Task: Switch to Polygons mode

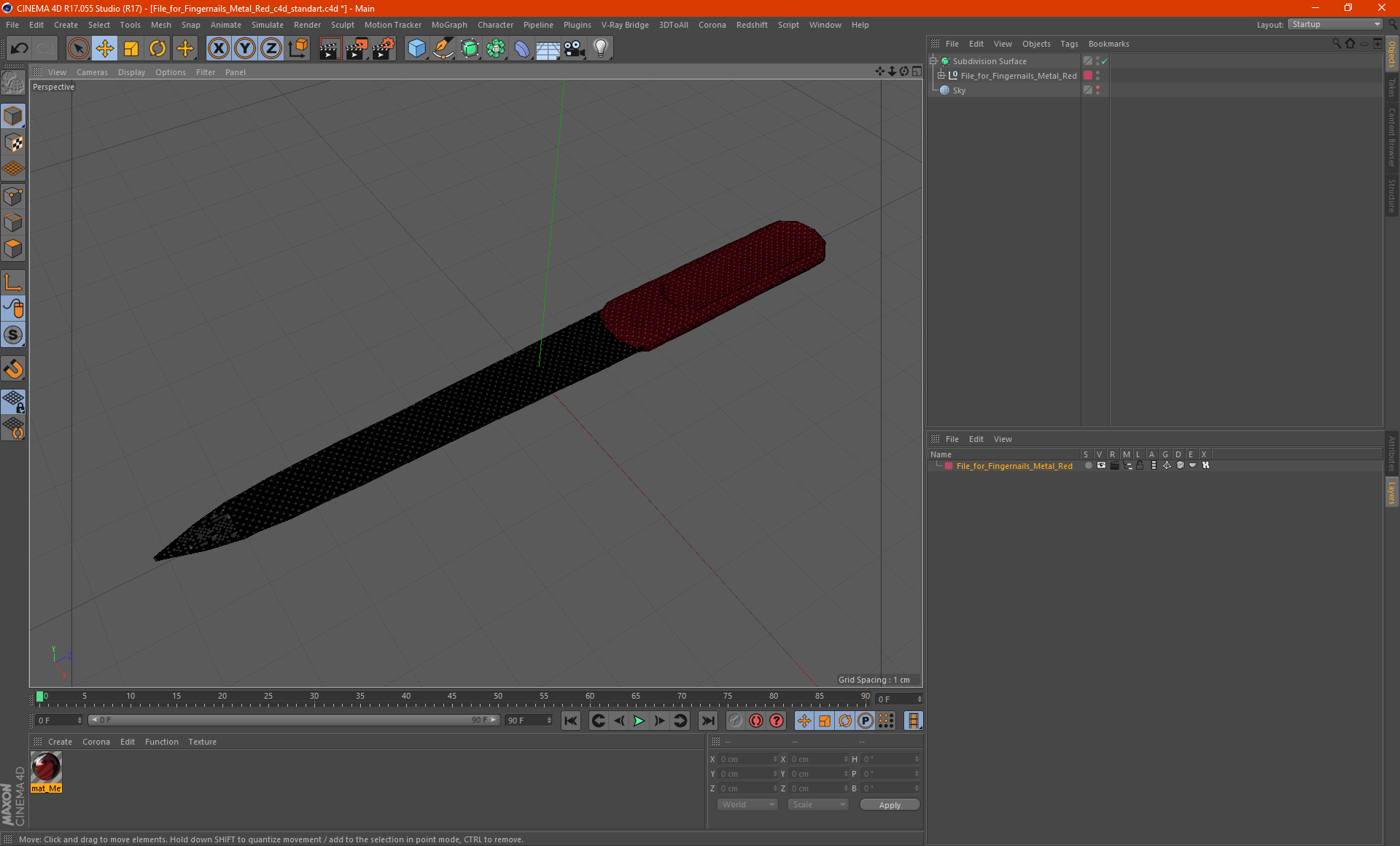Action: pos(13,249)
